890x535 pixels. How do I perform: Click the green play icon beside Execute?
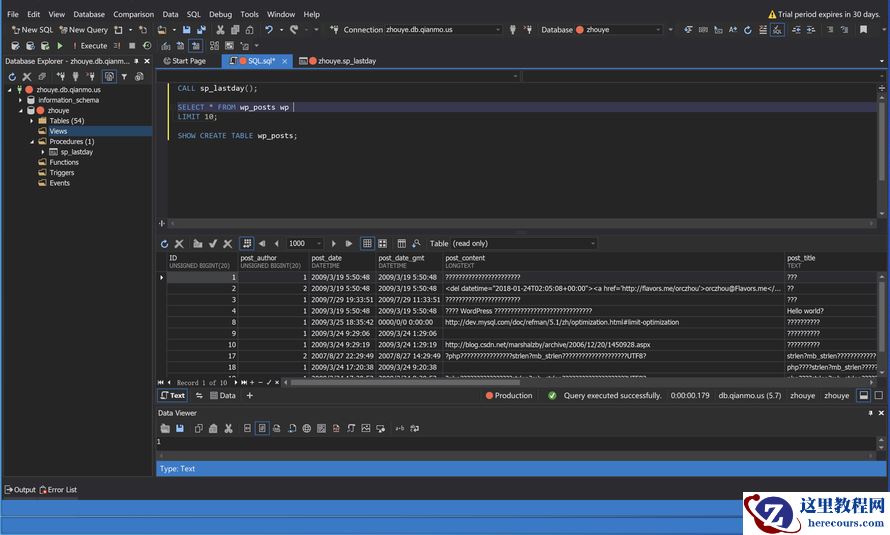pyautogui.click(x=60, y=46)
